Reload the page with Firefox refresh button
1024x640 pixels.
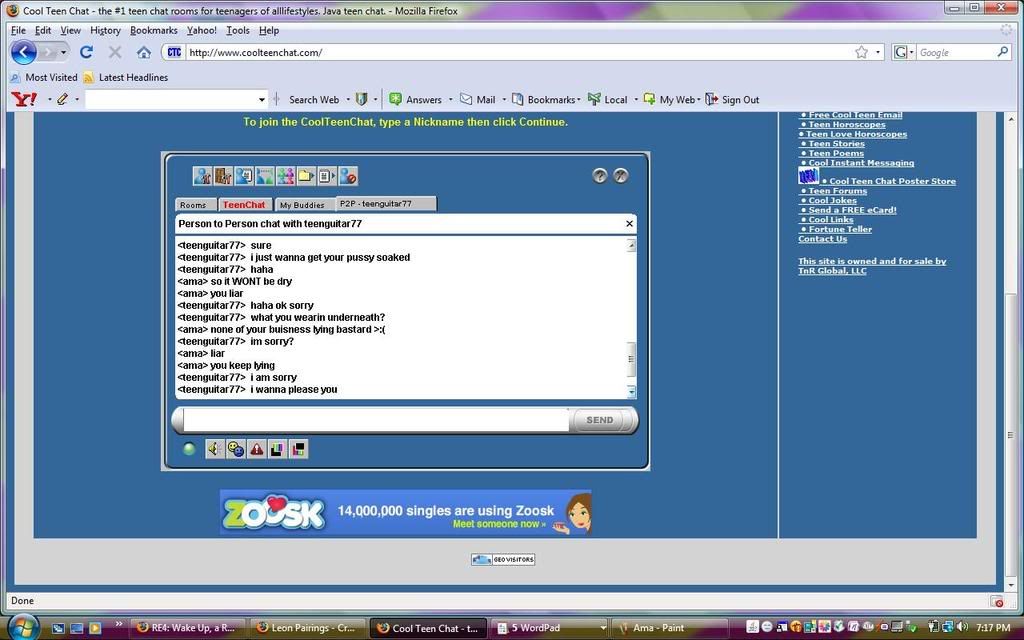click(86, 52)
